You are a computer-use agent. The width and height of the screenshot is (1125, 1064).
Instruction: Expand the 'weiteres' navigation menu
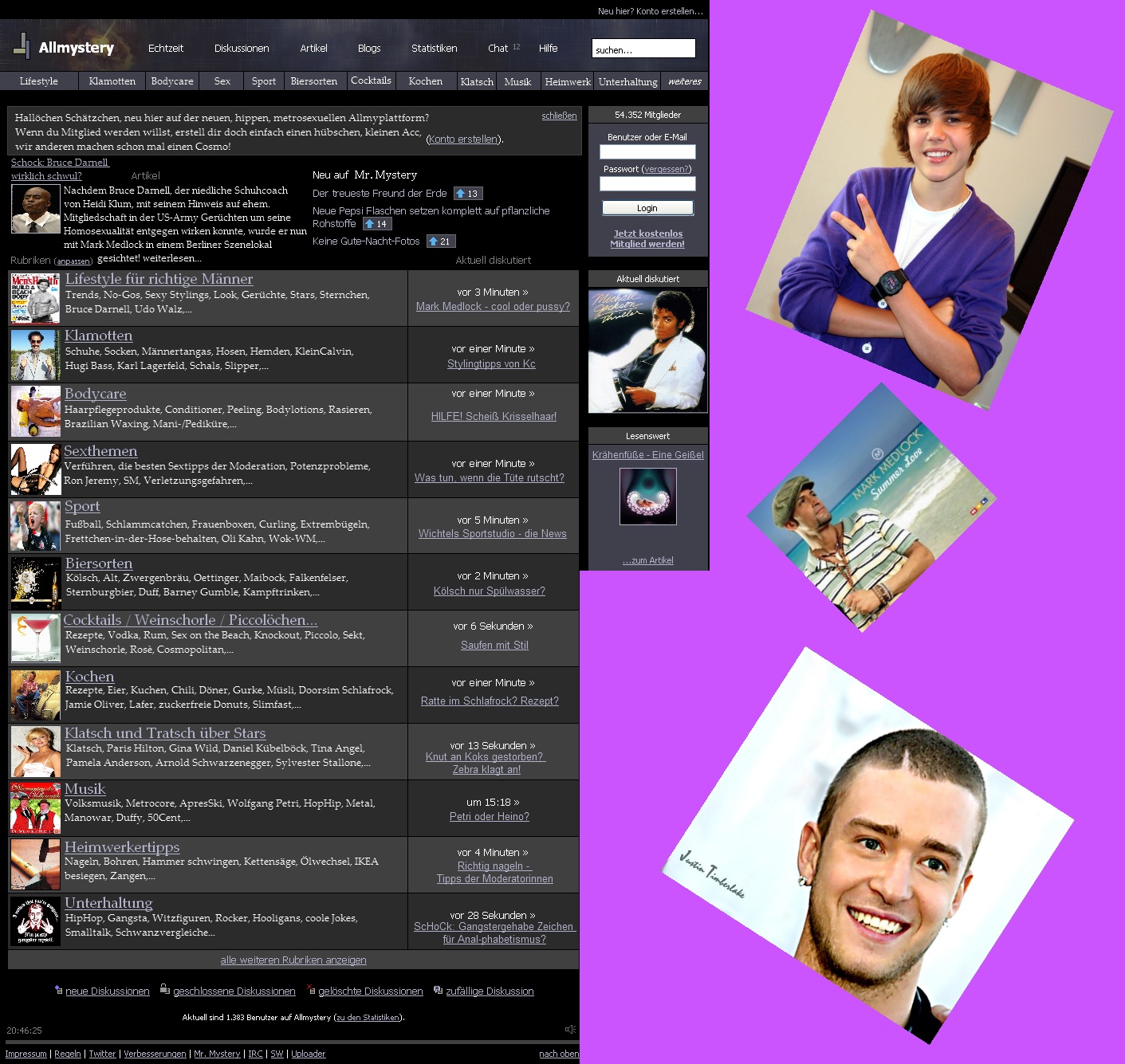[x=685, y=81]
